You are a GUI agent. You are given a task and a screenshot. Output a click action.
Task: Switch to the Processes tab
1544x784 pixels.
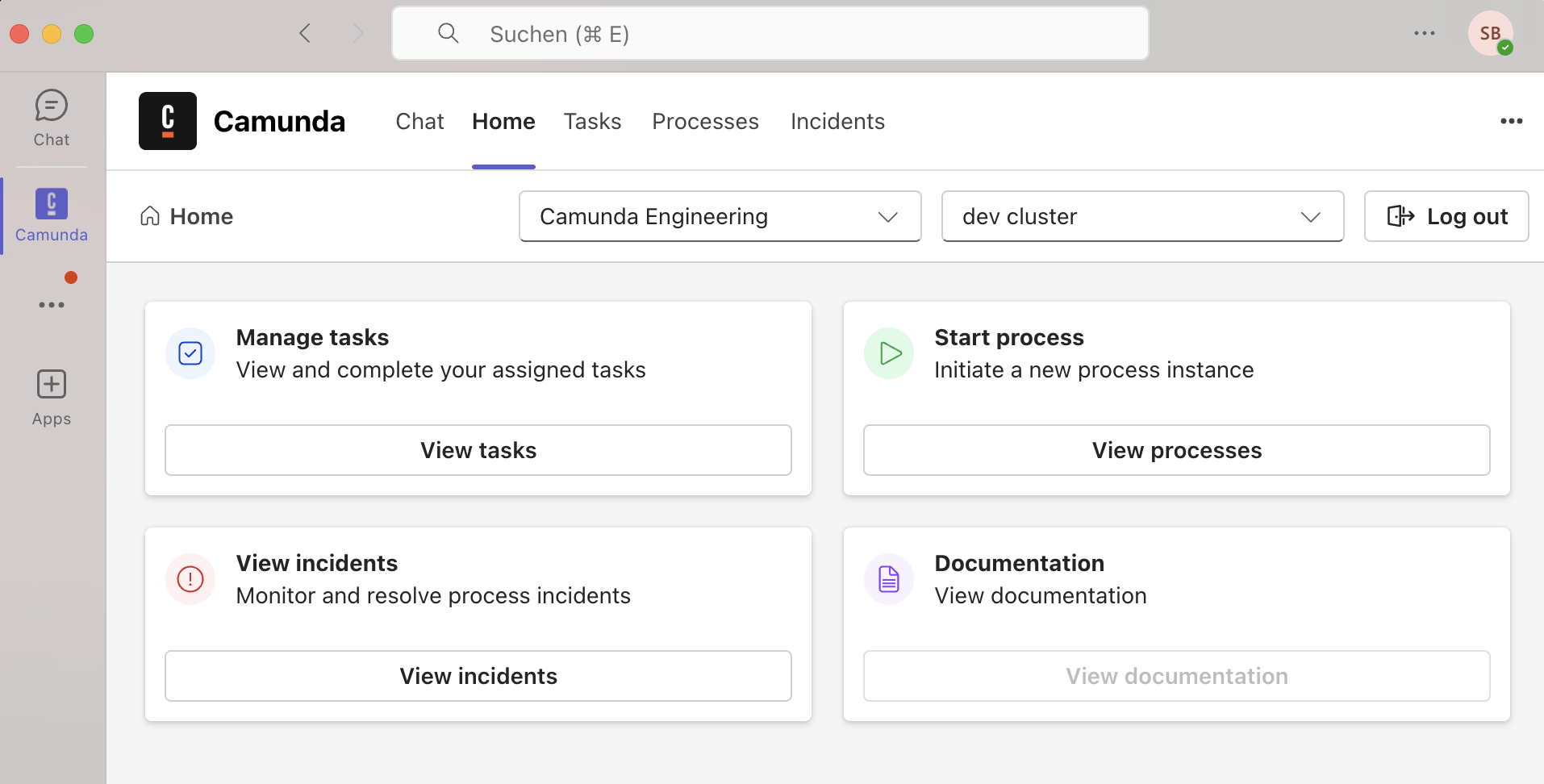point(705,121)
